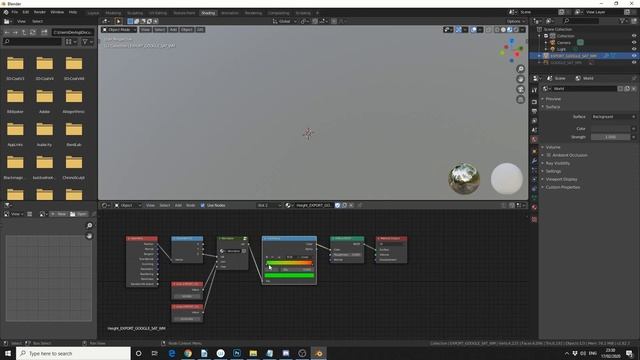The image size is (640, 360).
Task: Hide selected EXPORT_GOOGLE_SAT_WM object eye icon
Action: coord(634,56)
